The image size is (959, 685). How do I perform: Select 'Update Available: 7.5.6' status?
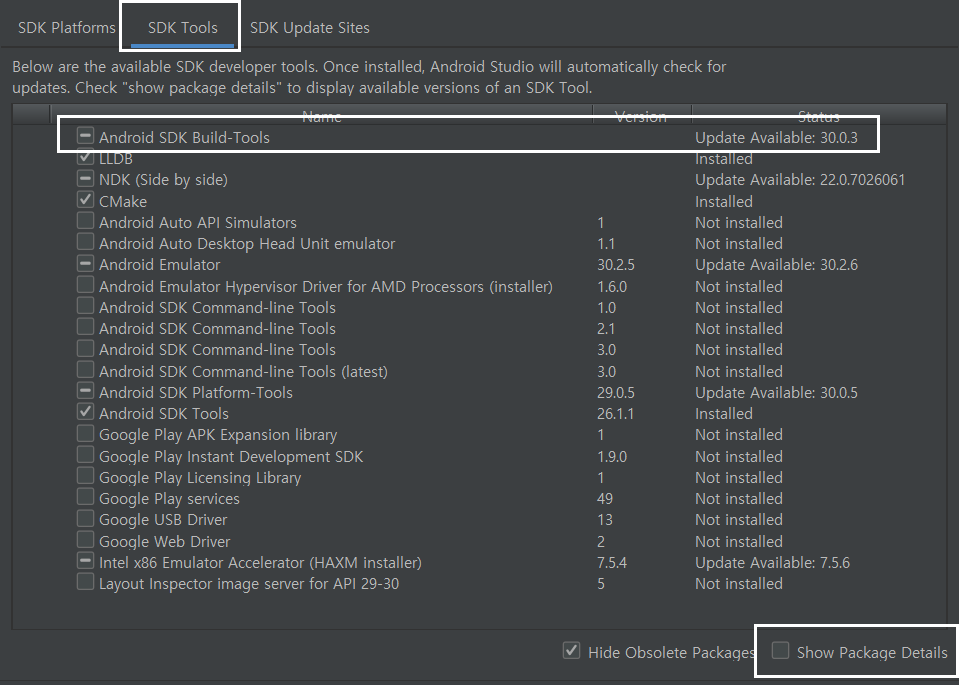772,563
